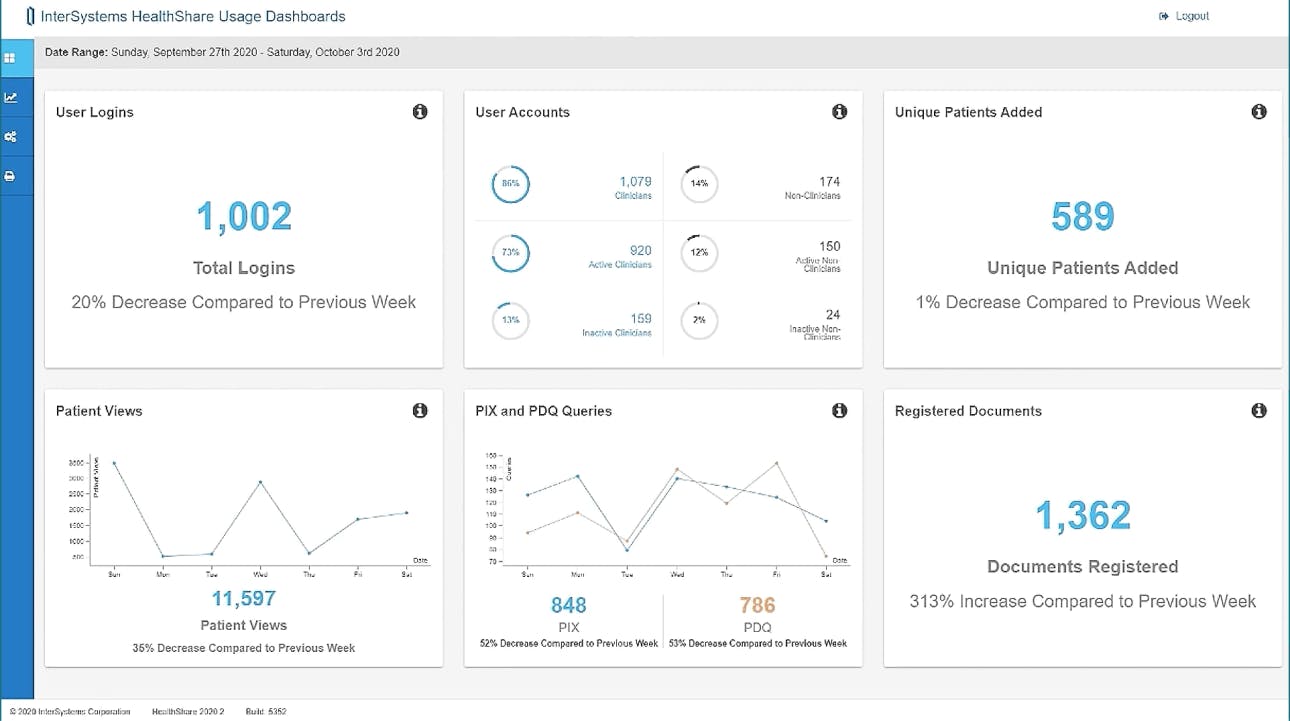The width and height of the screenshot is (1290, 721).
Task: Open info tooltip on User Logins card
Action: pyautogui.click(x=420, y=112)
